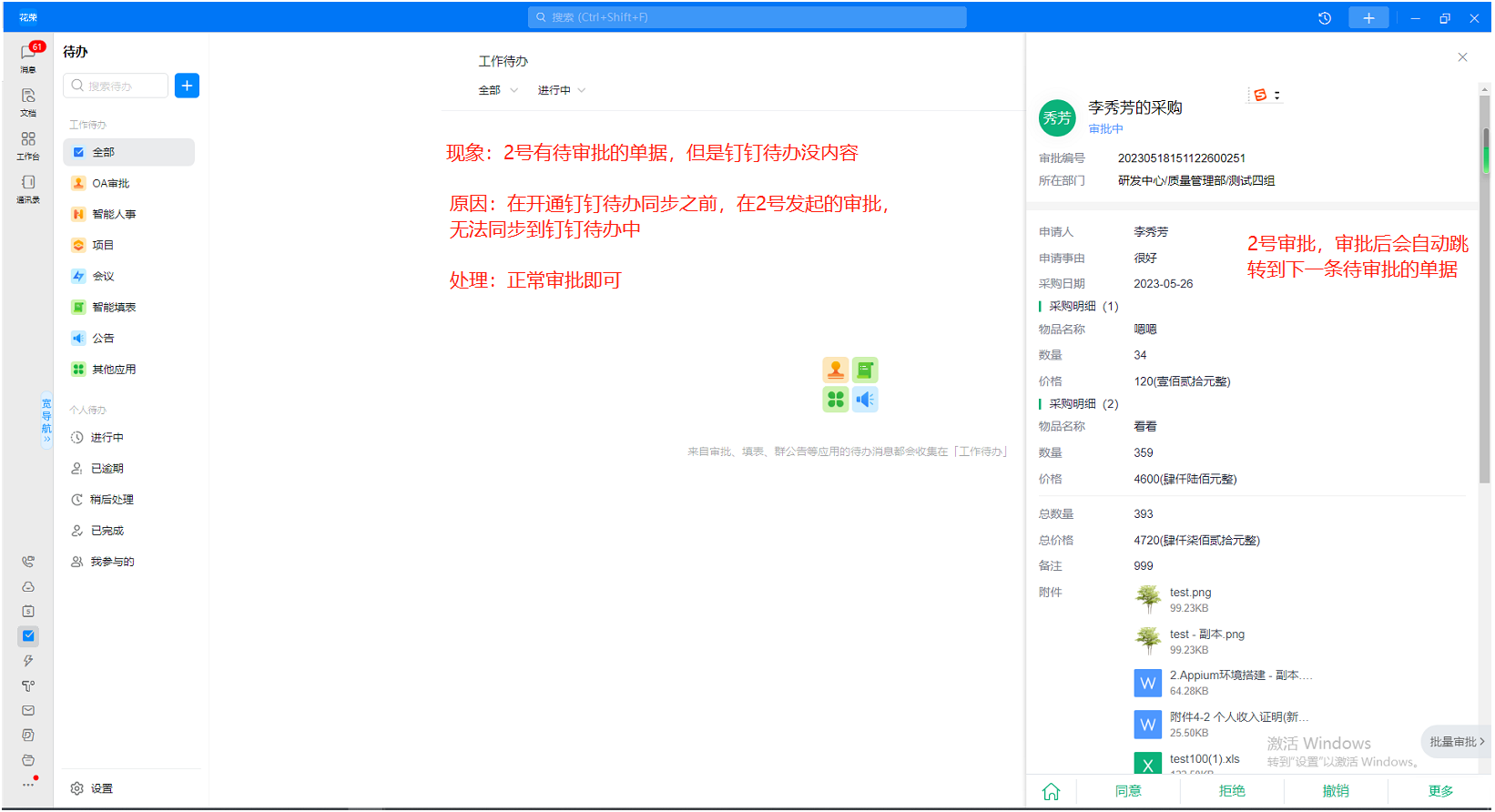The width and height of the screenshot is (1495, 812).
Task: Click the 秀芳 green avatar
Action: (1057, 118)
